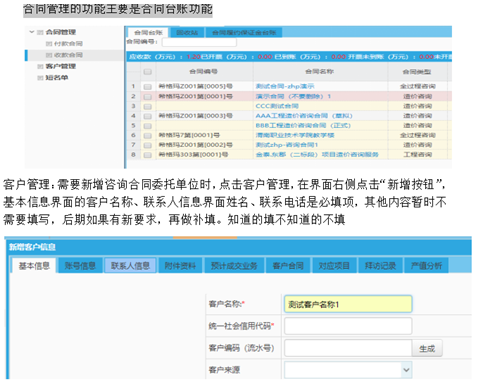
Task: Tick the checkbox in row 1
Action: (147, 87)
